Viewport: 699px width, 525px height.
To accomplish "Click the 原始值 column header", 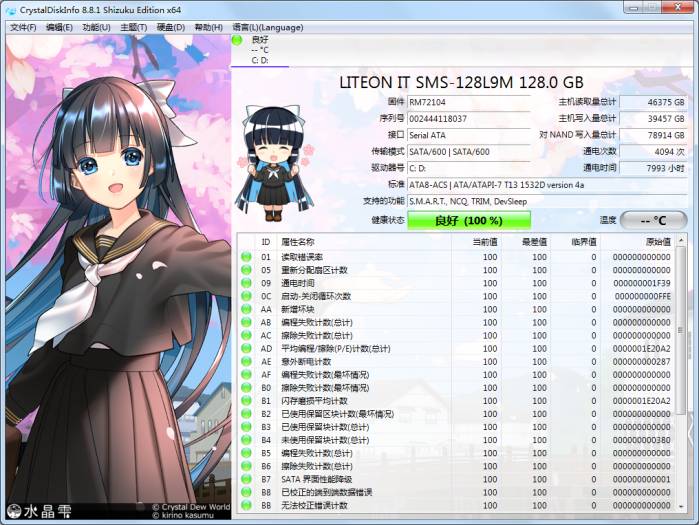I will [x=637, y=242].
